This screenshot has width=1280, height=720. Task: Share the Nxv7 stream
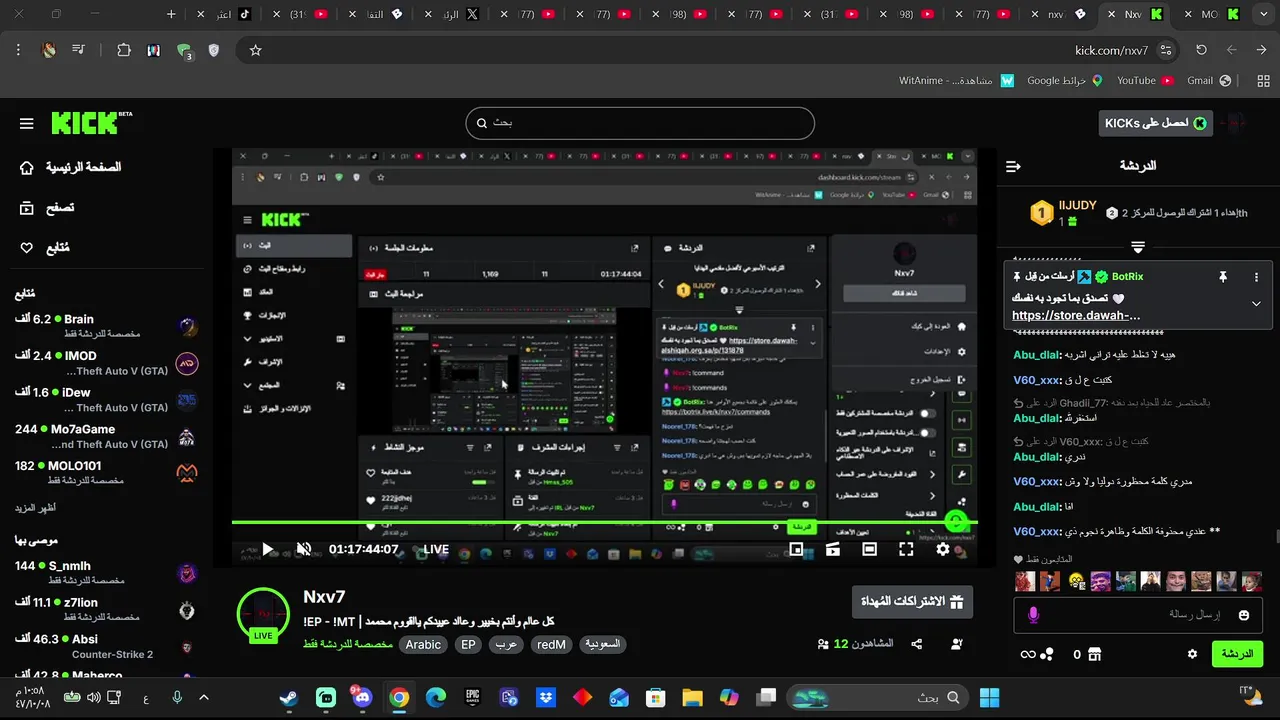[x=917, y=644]
